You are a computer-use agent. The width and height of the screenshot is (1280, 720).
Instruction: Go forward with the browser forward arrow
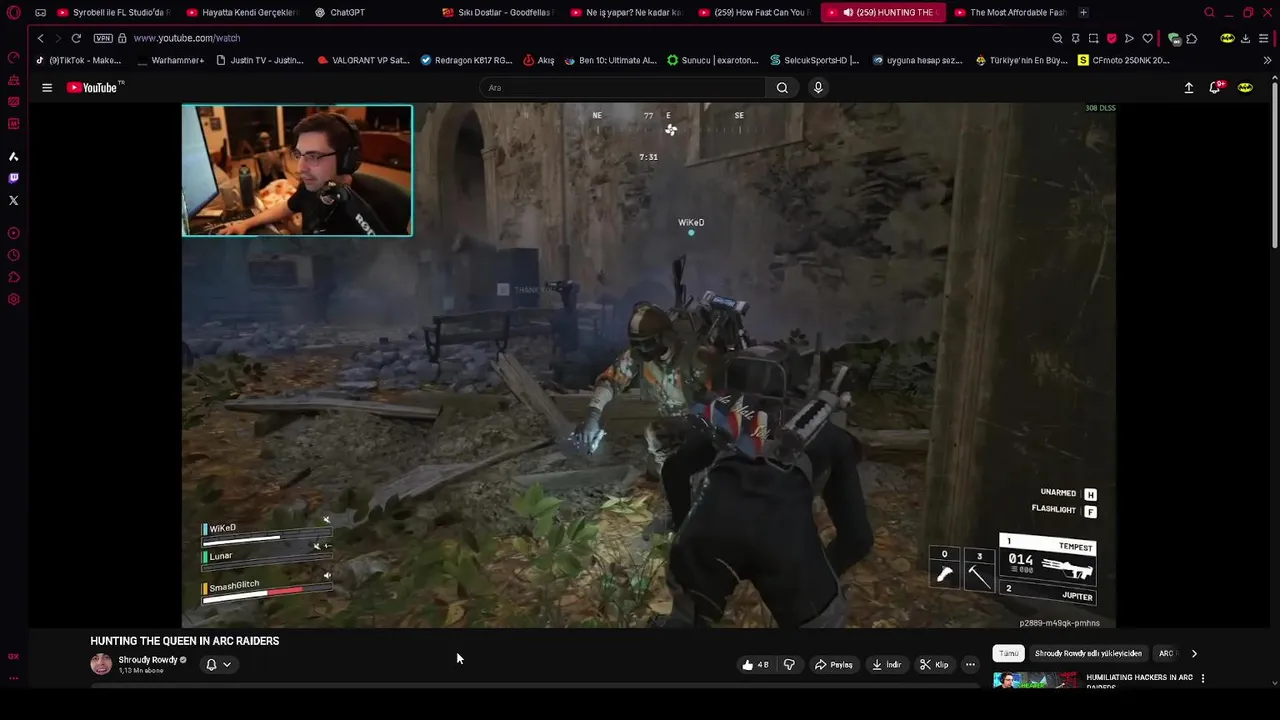(x=57, y=38)
